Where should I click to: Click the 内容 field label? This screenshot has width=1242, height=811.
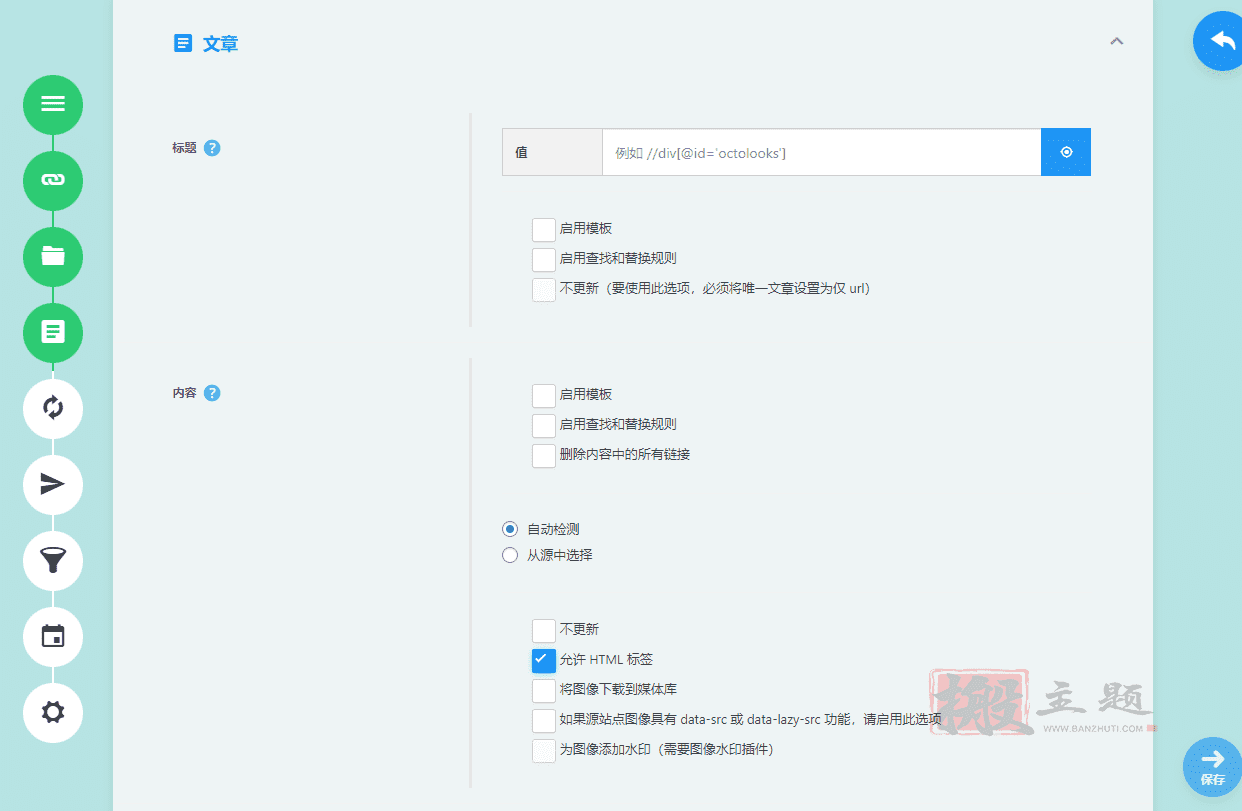click(x=184, y=393)
